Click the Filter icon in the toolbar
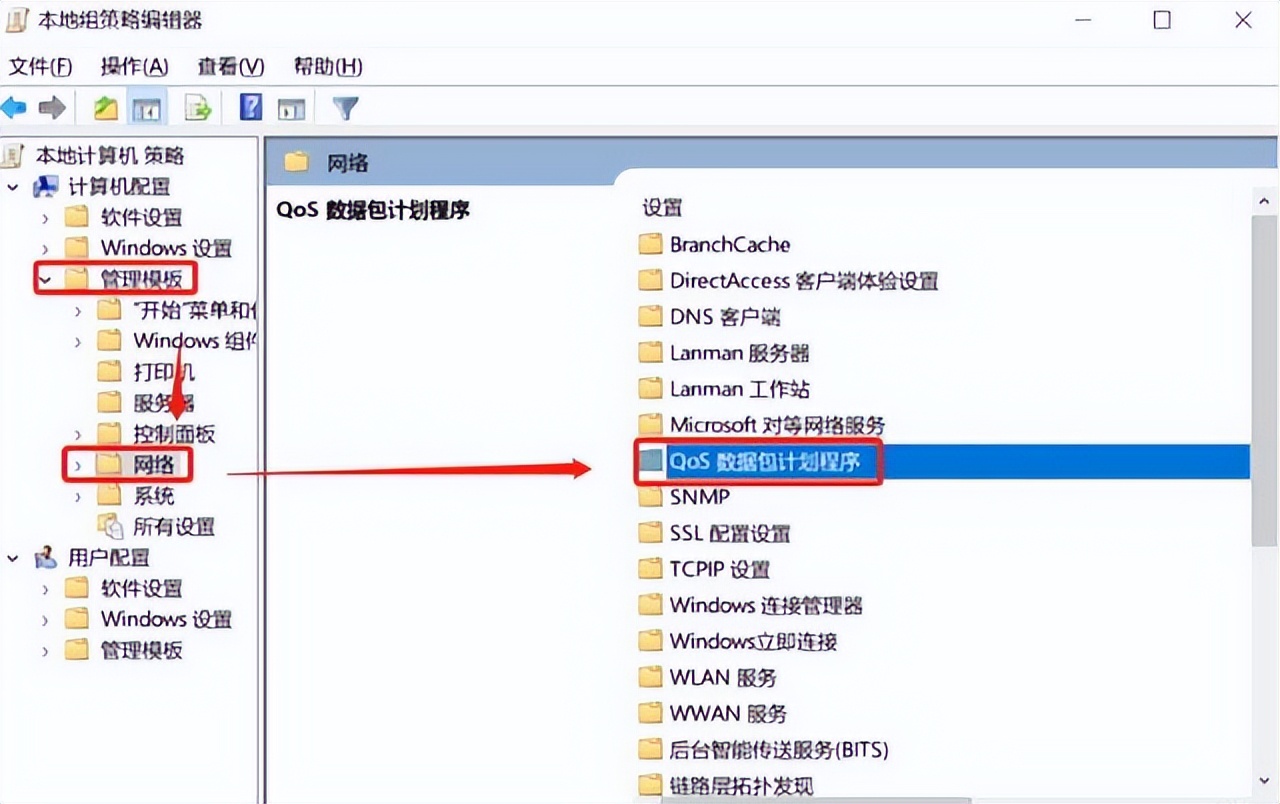This screenshot has height=804, width=1280. 344,107
